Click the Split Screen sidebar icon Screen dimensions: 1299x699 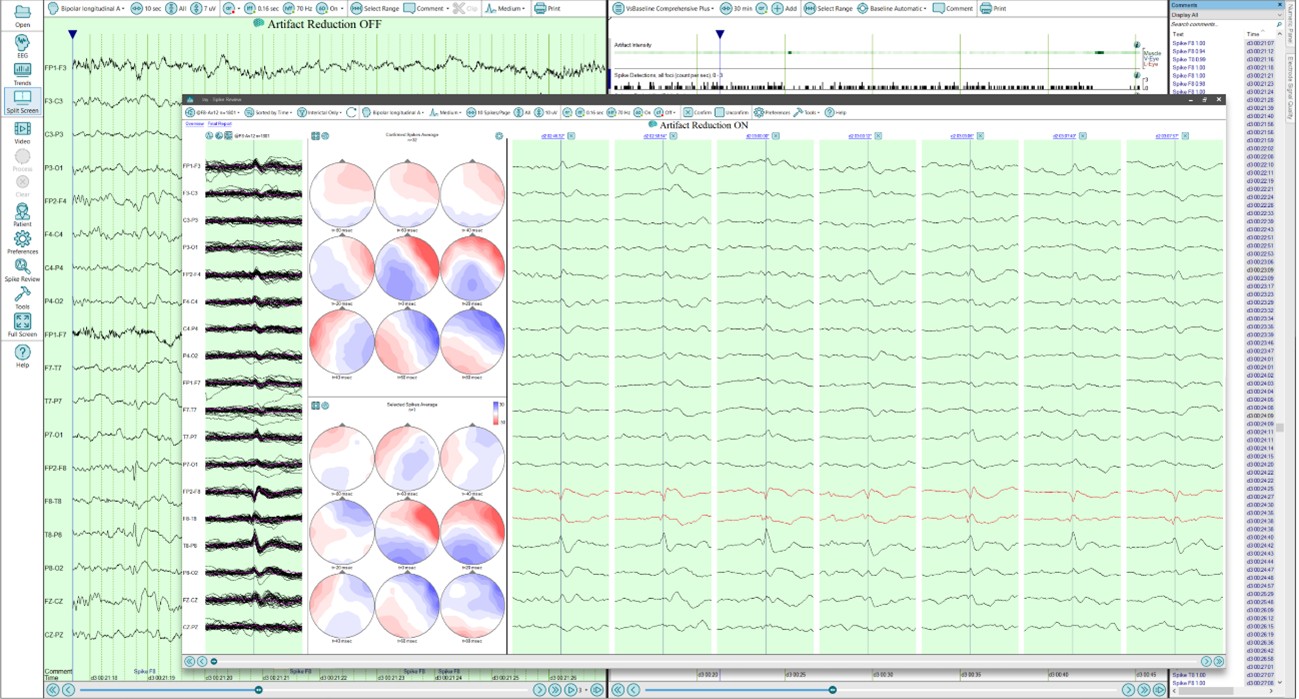click(22, 101)
